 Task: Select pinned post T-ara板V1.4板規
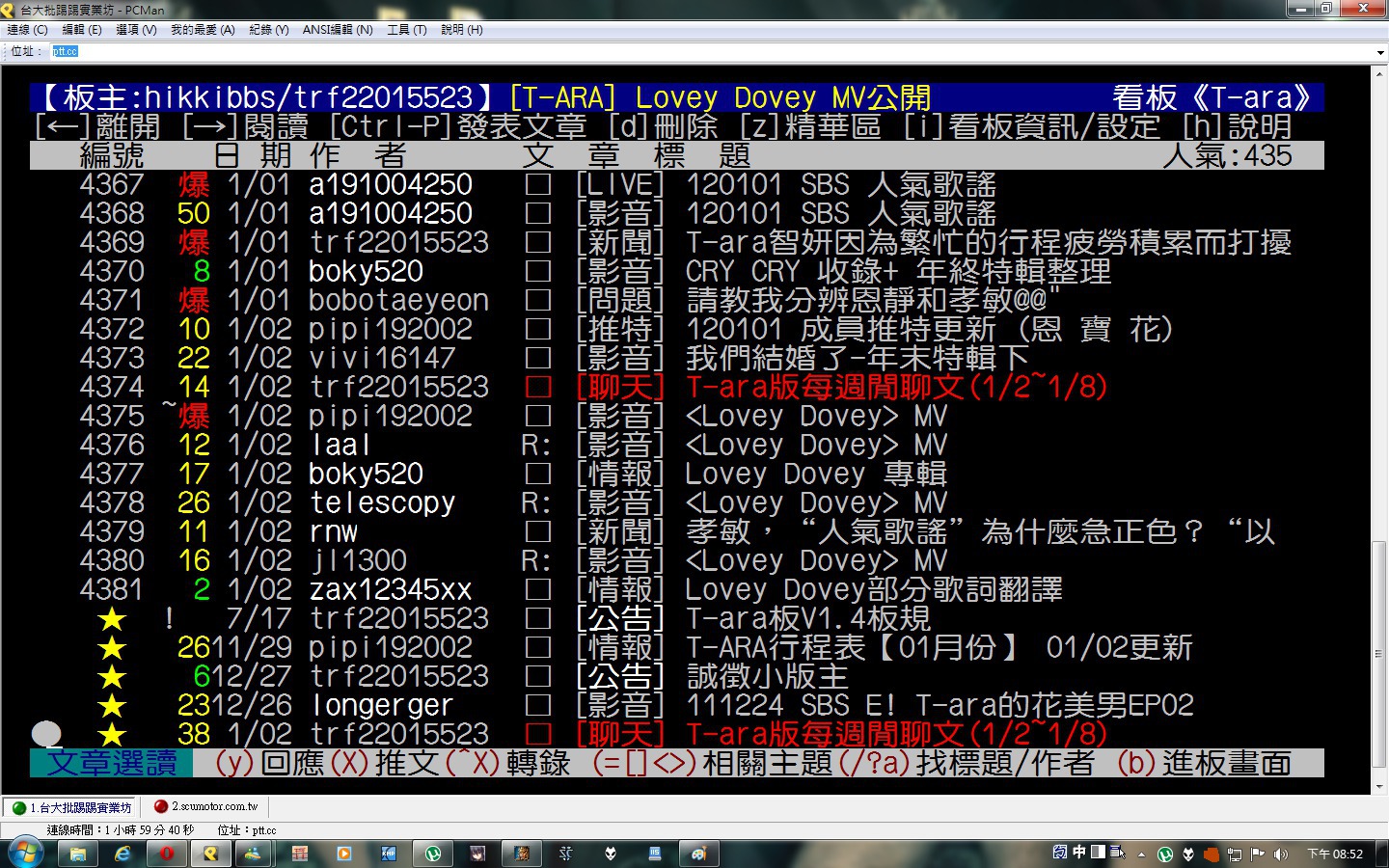click(x=676, y=618)
